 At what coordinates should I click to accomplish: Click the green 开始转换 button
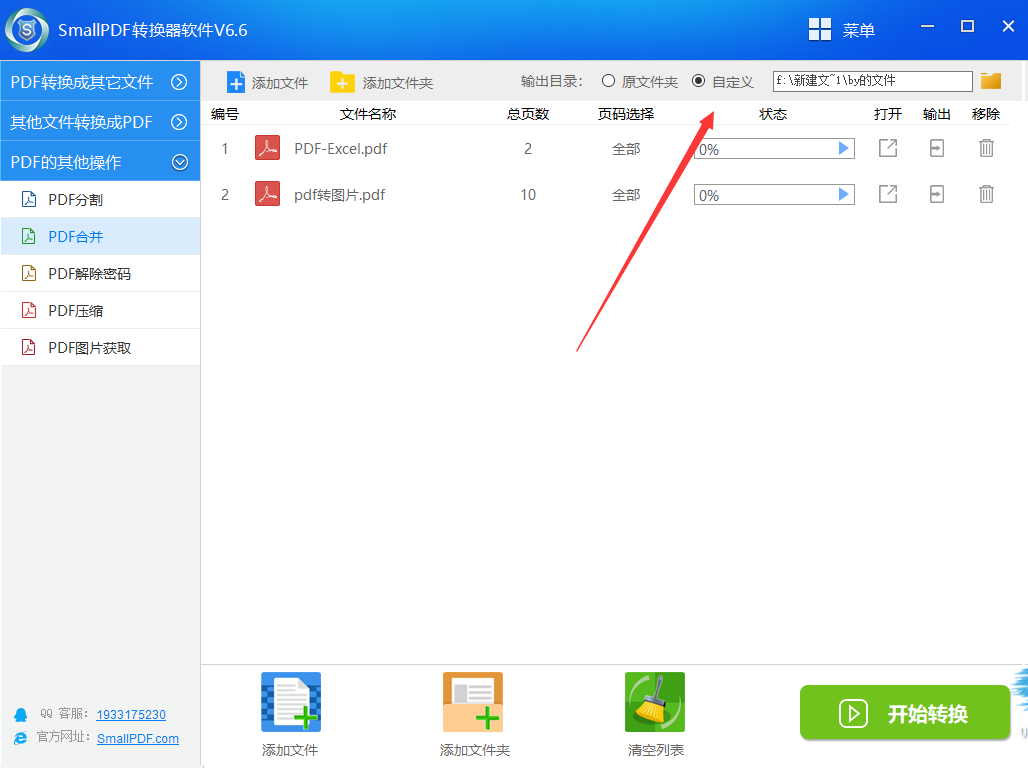pyautogui.click(x=905, y=713)
